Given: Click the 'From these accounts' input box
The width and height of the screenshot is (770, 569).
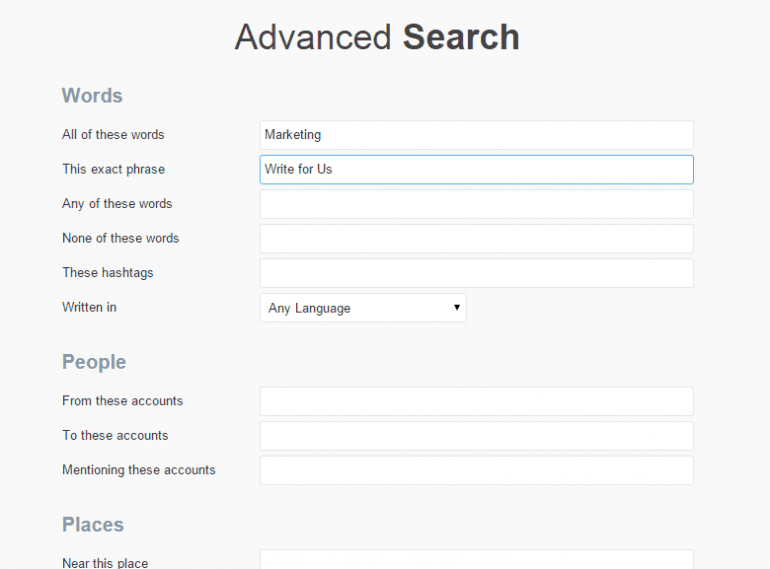Looking at the screenshot, I should (x=476, y=401).
